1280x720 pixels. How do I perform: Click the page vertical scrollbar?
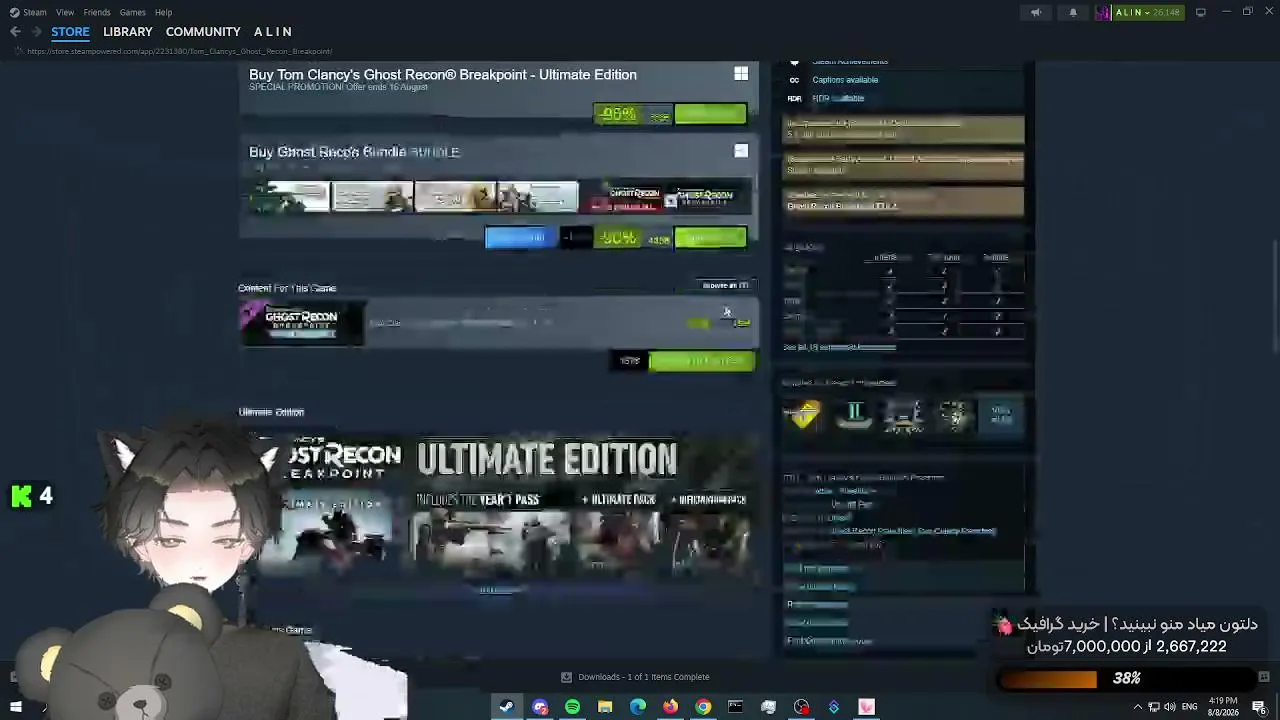coord(1275,295)
